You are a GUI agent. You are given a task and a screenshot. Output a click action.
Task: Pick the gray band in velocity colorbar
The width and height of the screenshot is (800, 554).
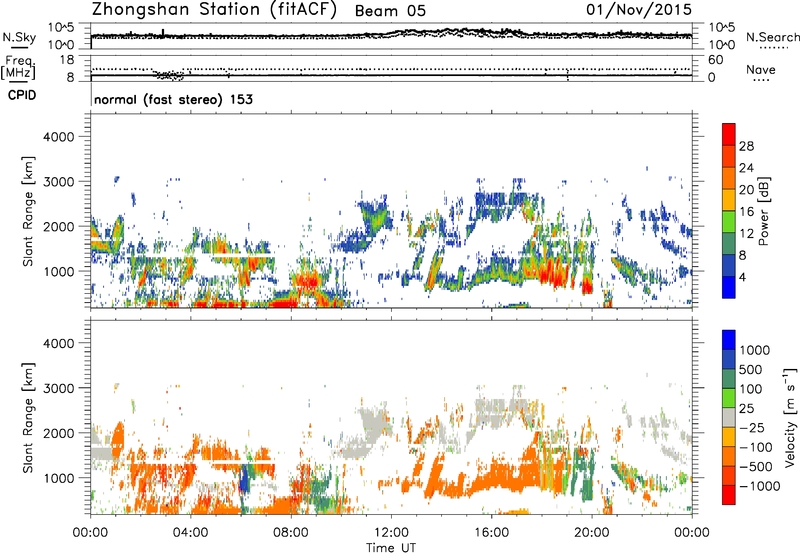click(729, 418)
